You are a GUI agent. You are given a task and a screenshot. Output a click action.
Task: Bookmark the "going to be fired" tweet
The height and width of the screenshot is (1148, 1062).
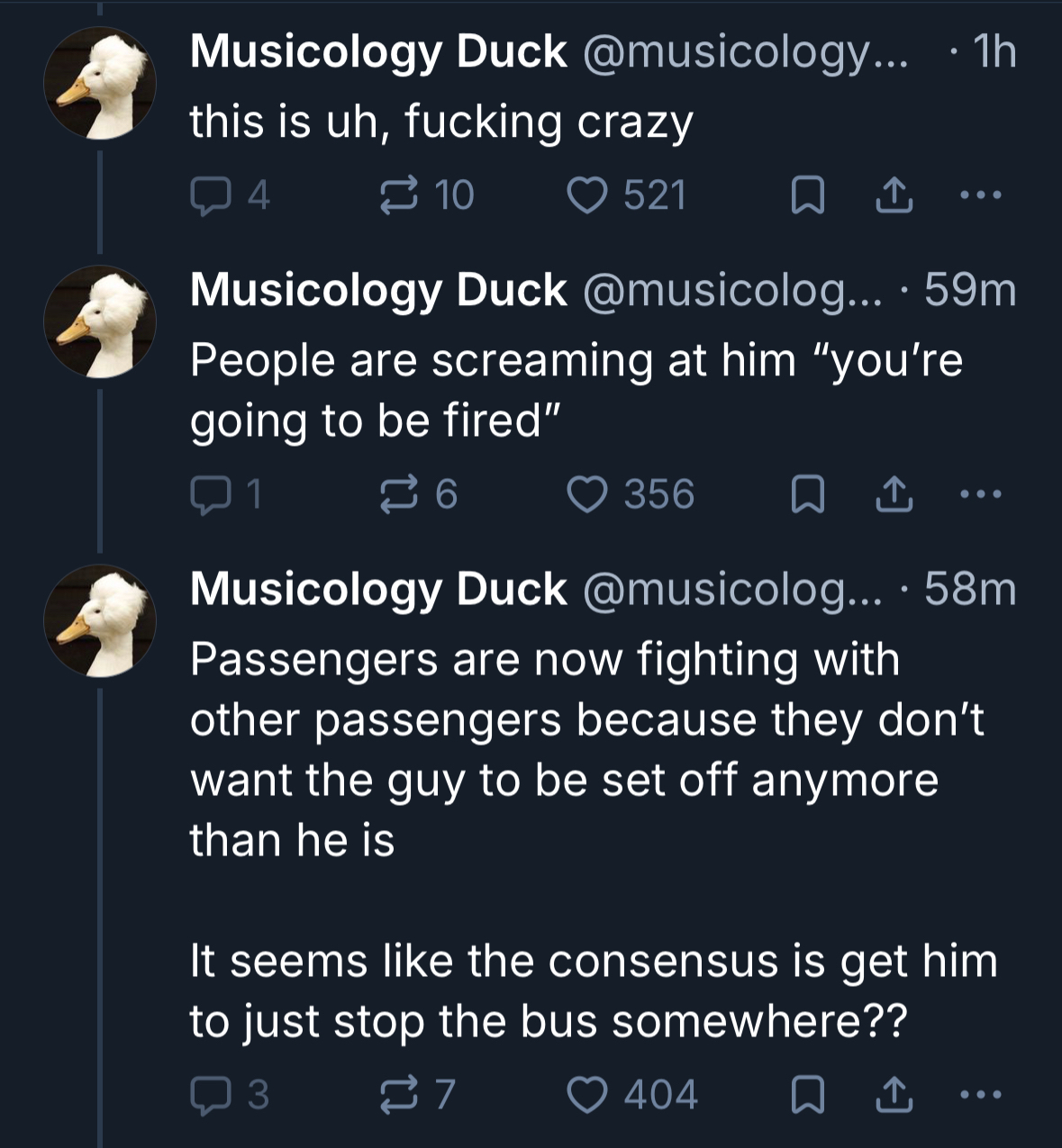pyautogui.click(x=807, y=494)
